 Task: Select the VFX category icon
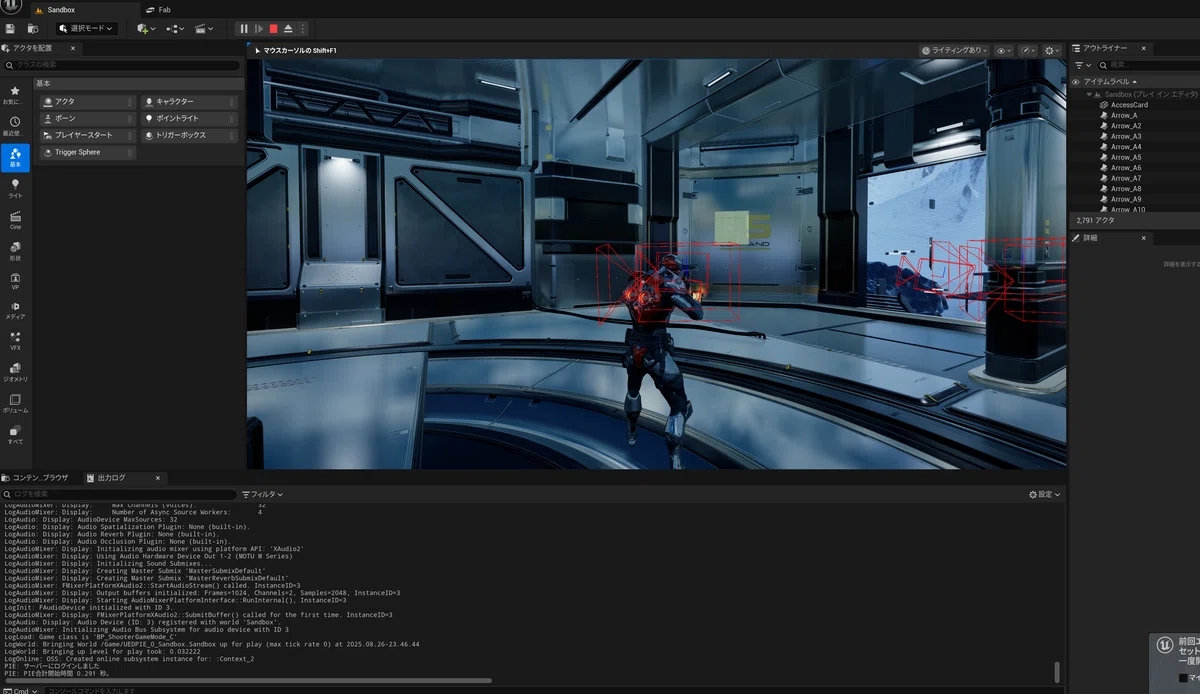coord(15,342)
